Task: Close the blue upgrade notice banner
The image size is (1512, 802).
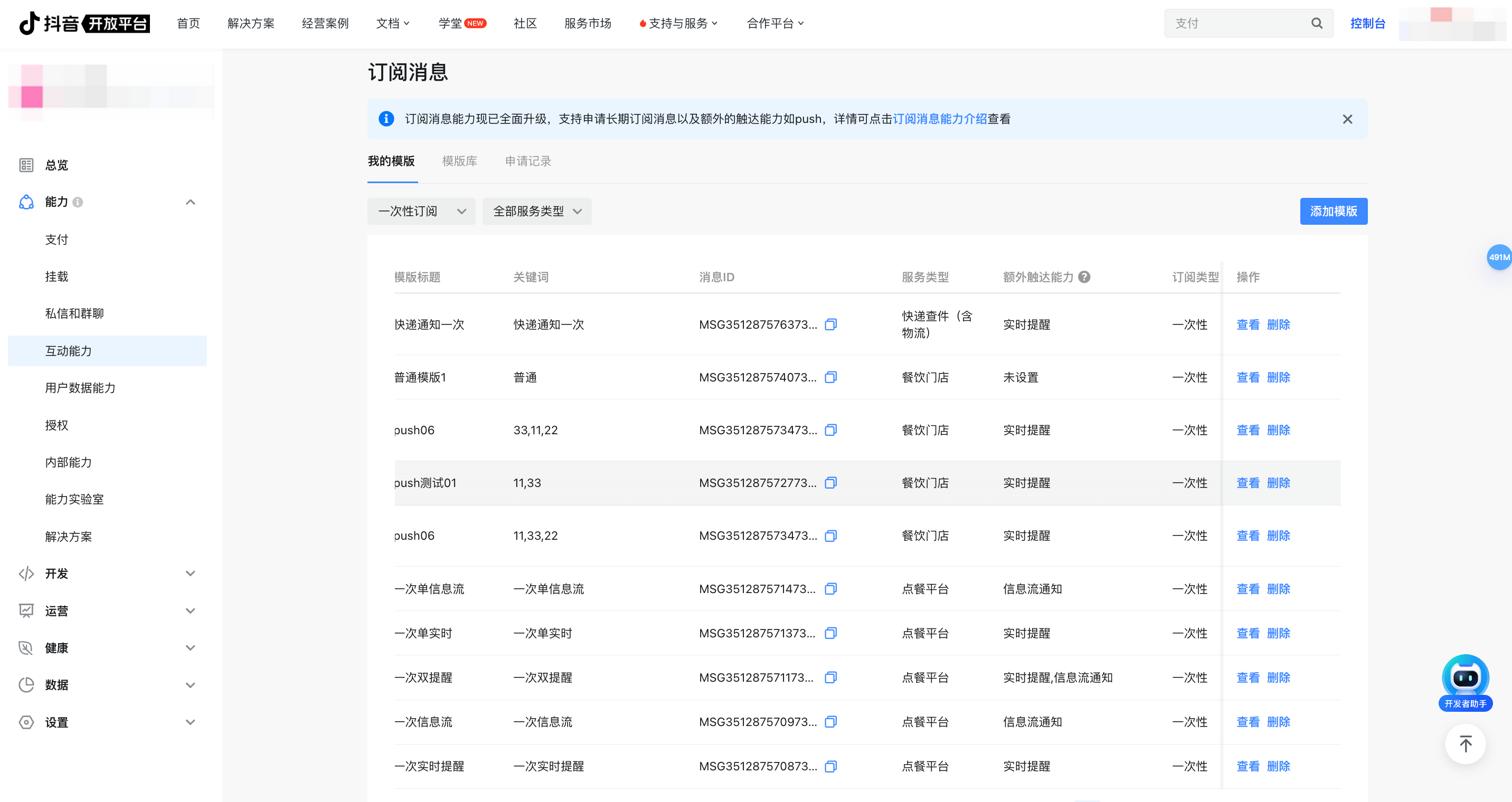Action: click(1347, 119)
